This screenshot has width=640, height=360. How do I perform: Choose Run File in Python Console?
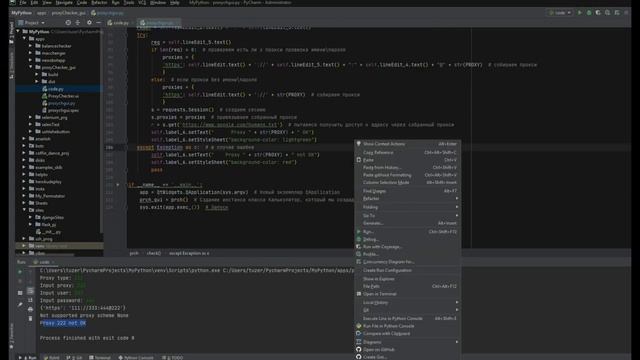point(407,326)
